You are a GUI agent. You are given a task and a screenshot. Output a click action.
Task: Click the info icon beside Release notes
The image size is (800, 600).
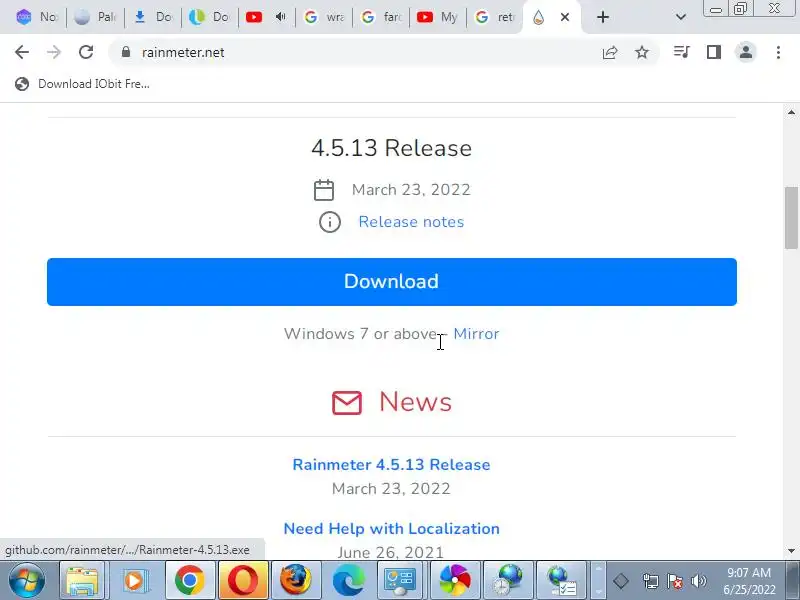(330, 222)
